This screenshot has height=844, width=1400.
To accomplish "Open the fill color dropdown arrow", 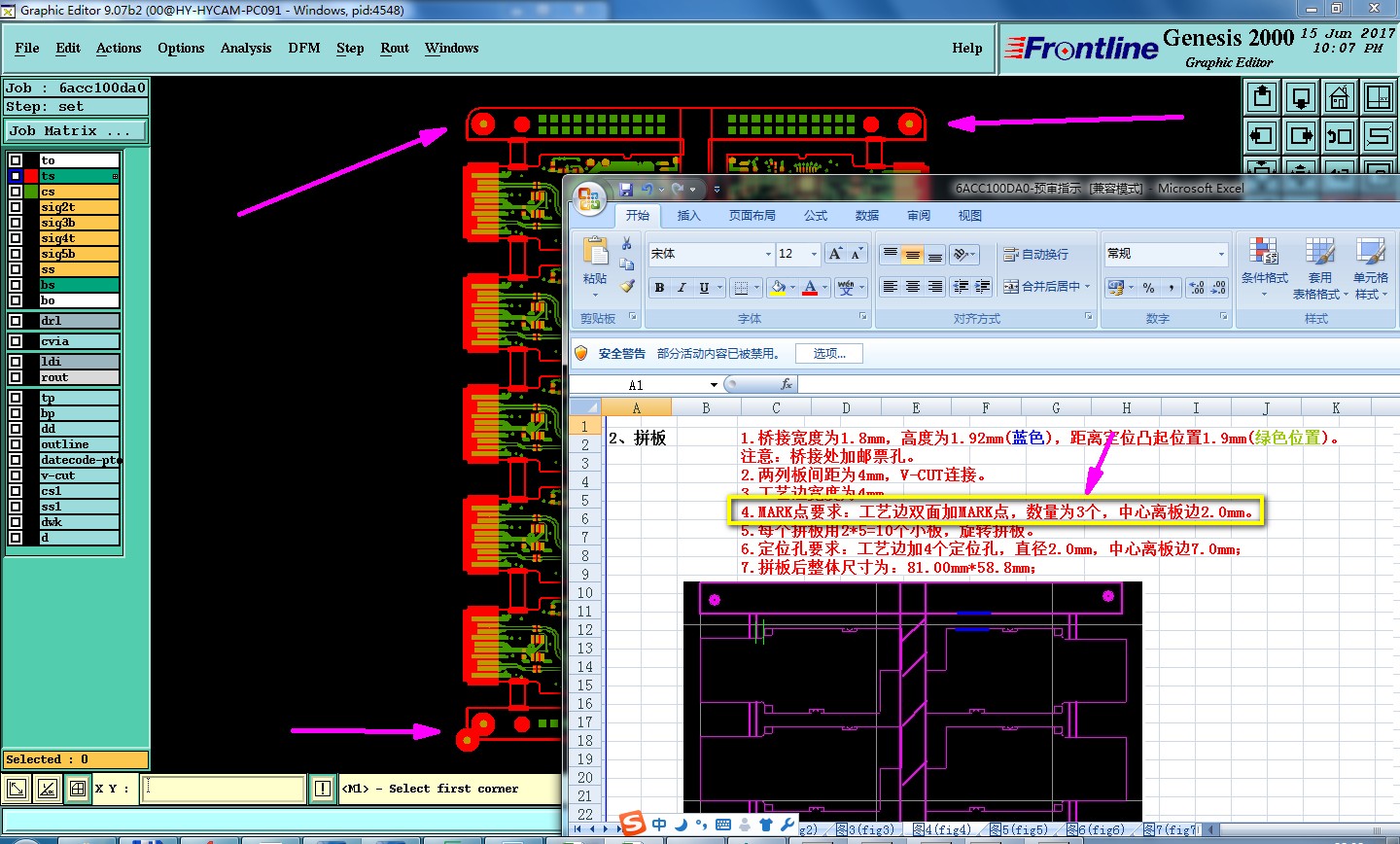I will coord(793,288).
